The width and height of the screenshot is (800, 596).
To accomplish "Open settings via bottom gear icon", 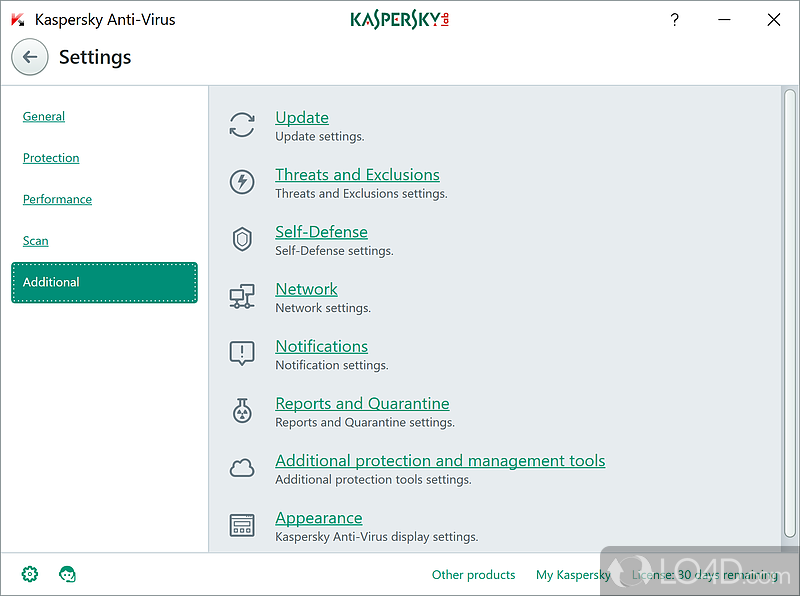I will 30,574.
